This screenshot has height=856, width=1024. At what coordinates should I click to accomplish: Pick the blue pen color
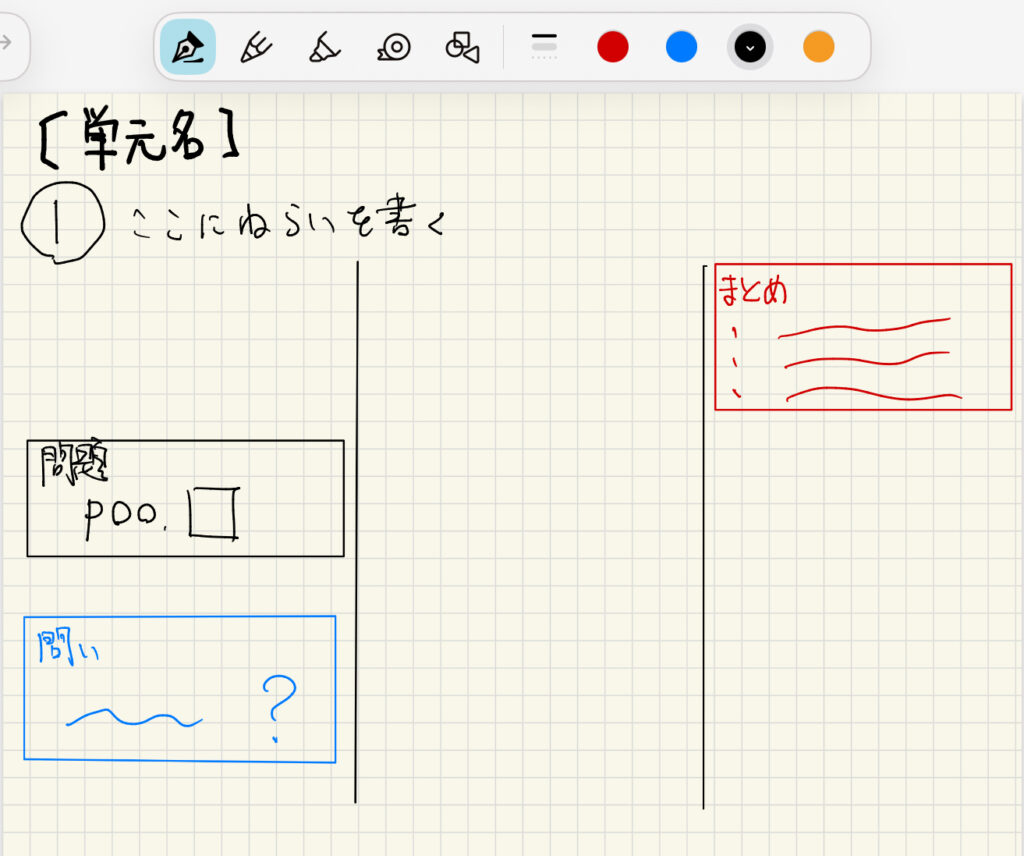coord(681,47)
